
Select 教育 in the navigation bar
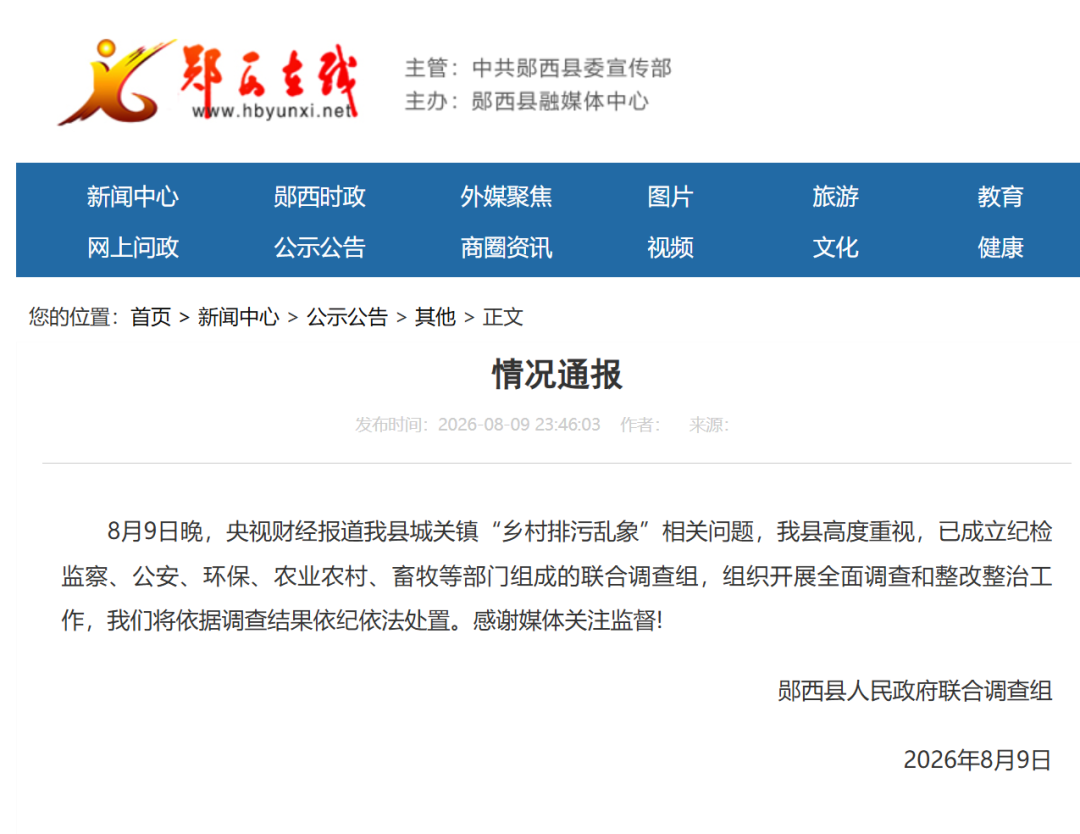click(x=1001, y=197)
